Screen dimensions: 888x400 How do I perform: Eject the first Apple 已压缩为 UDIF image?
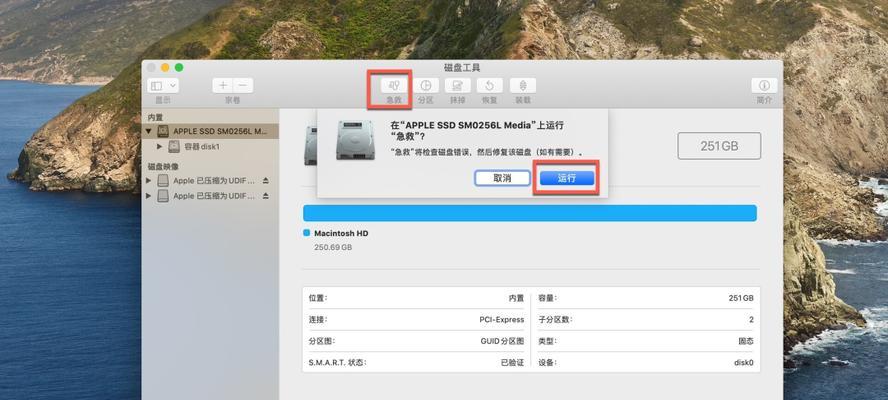coord(266,181)
